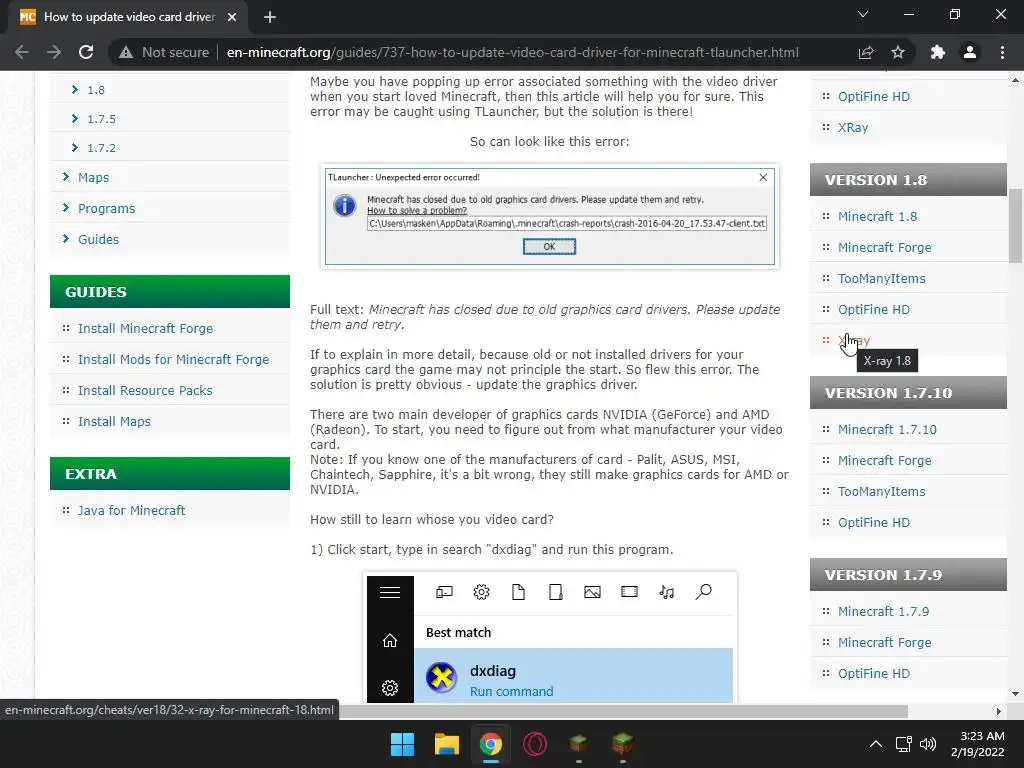1024x768 pixels.
Task: Click the URL in the address bar
Action: tap(513, 52)
